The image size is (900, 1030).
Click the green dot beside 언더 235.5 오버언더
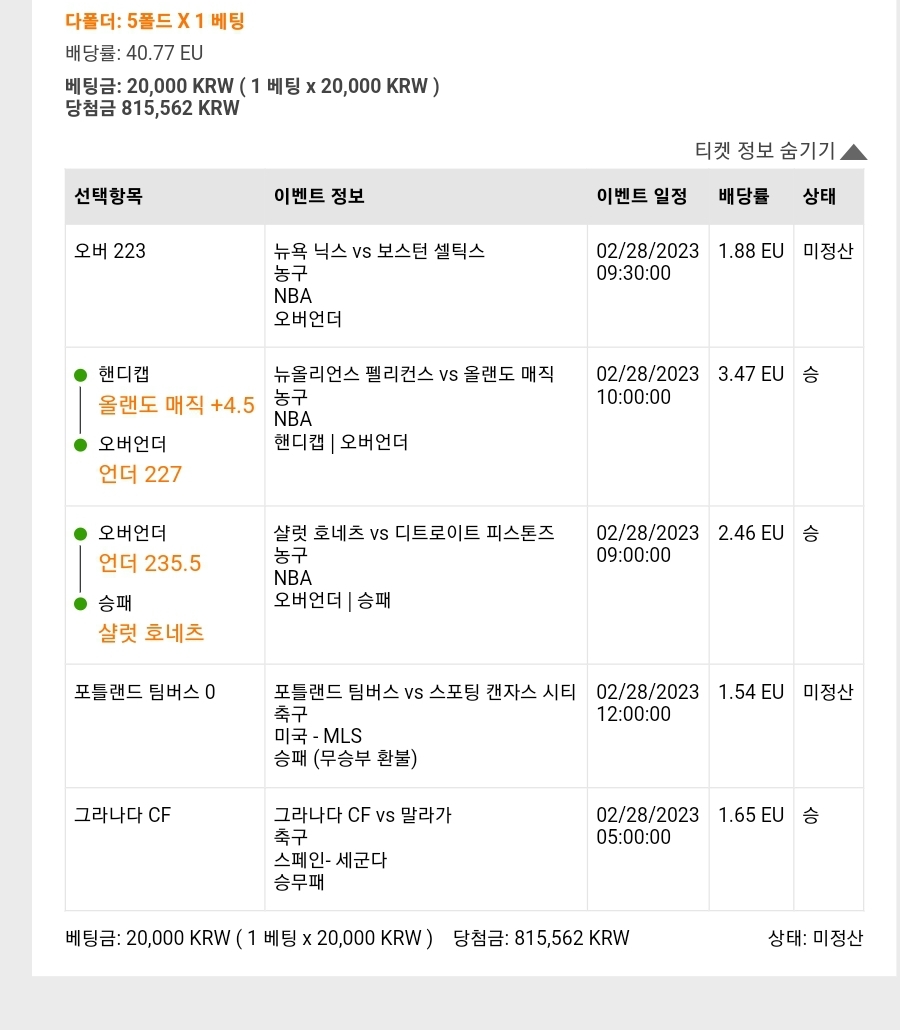pyautogui.click(x=81, y=534)
